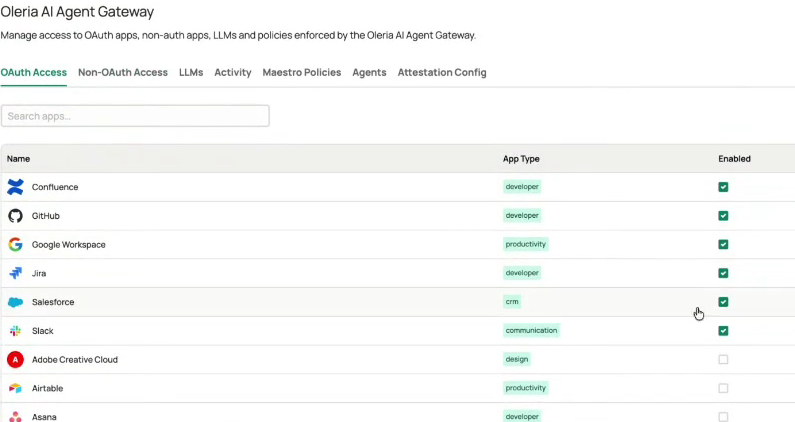This screenshot has width=795, height=422.
Task: Click the productivity tag in Airtable row
Action: click(525, 388)
